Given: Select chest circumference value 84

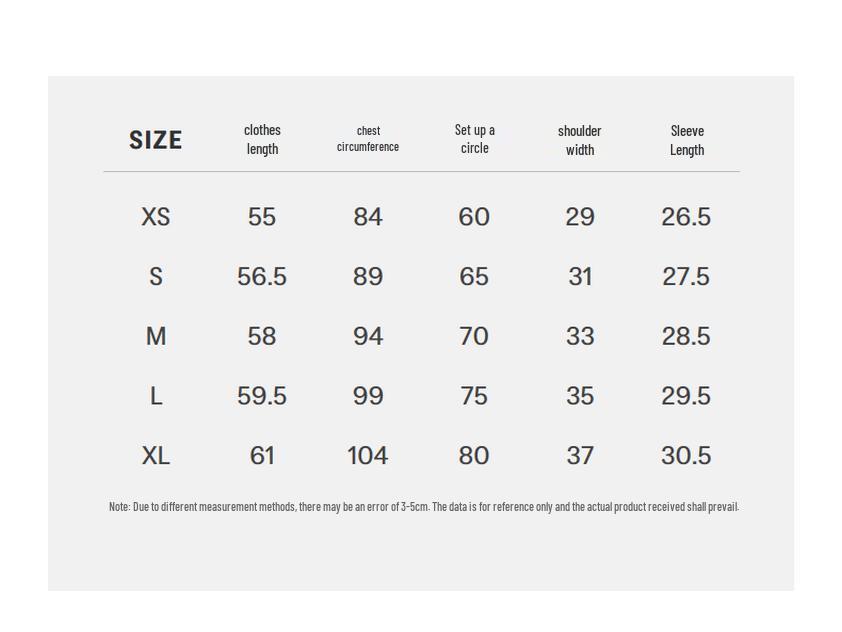Looking at the screenshot, I should (x=368, y=217).
